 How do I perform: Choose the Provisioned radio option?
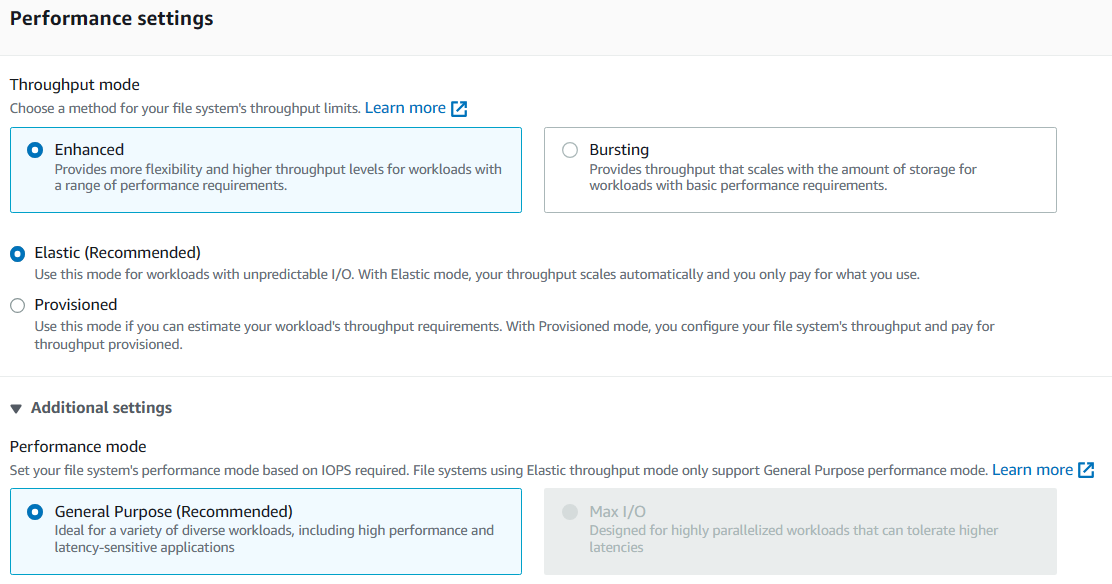point(18,306)
